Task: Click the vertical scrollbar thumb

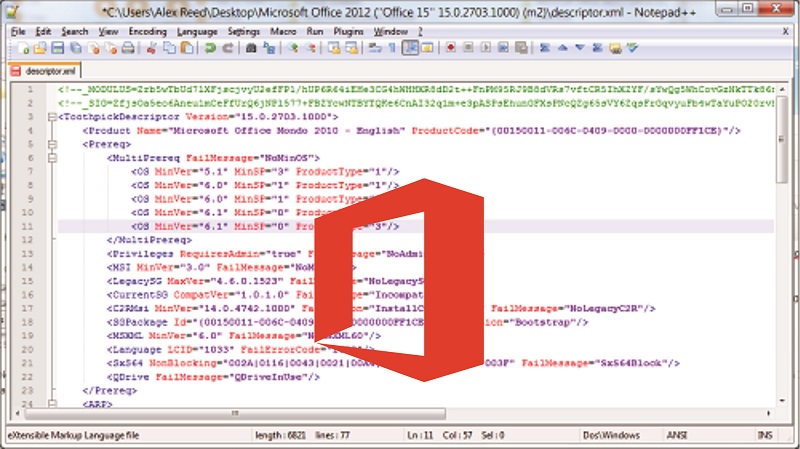Action: pos(781,139)
